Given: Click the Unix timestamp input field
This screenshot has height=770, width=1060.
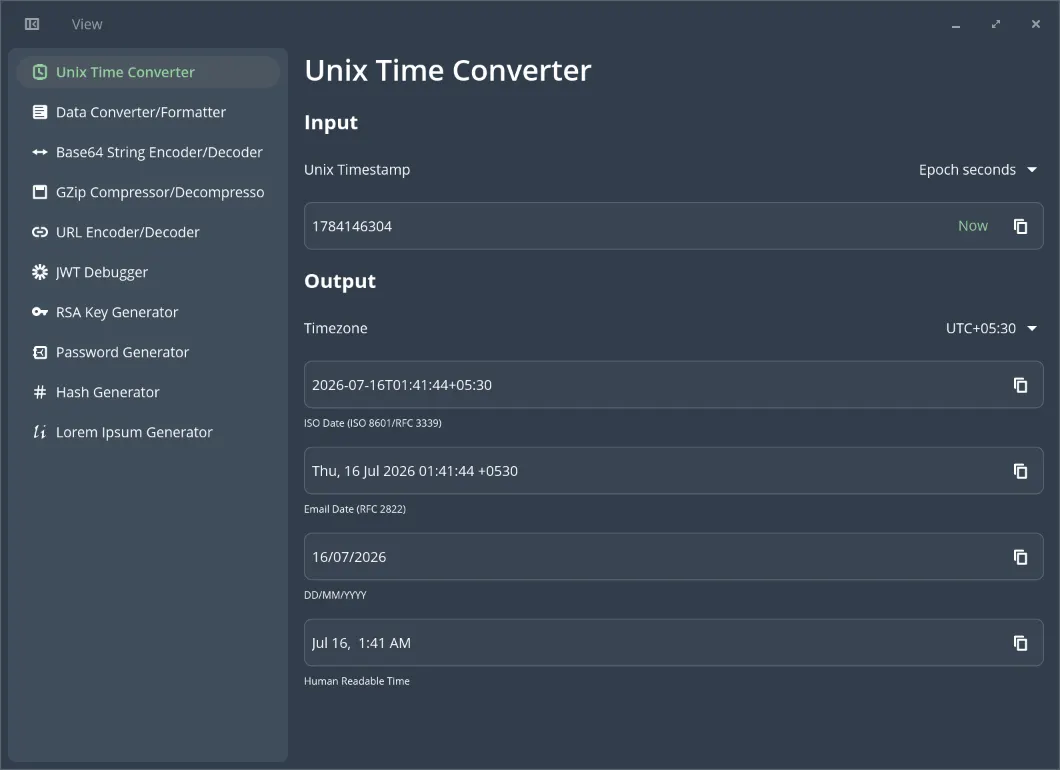Looking at the screenshot, I should coord(673,226).
